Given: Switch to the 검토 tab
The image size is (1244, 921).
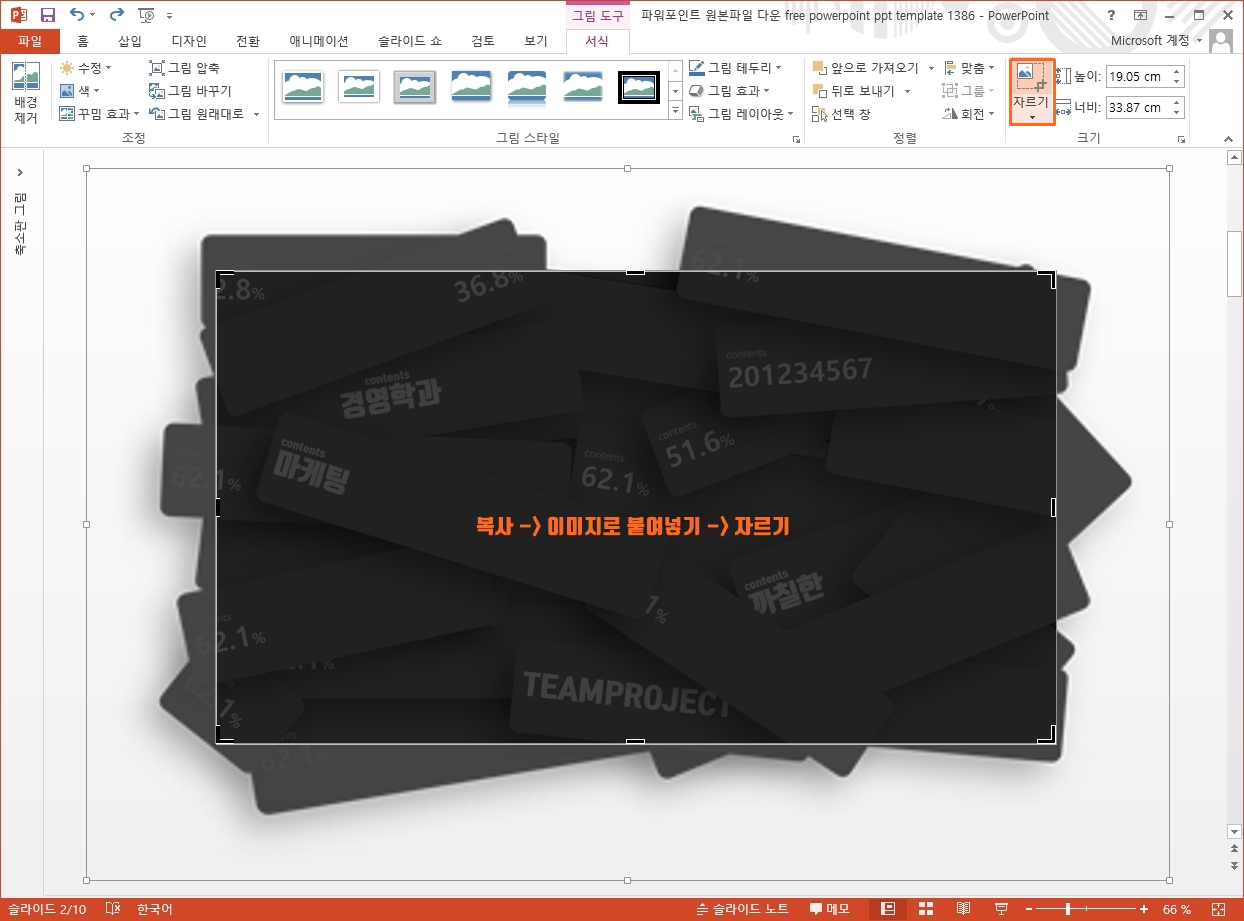Looking at the screenshot, I should point(483,41).
